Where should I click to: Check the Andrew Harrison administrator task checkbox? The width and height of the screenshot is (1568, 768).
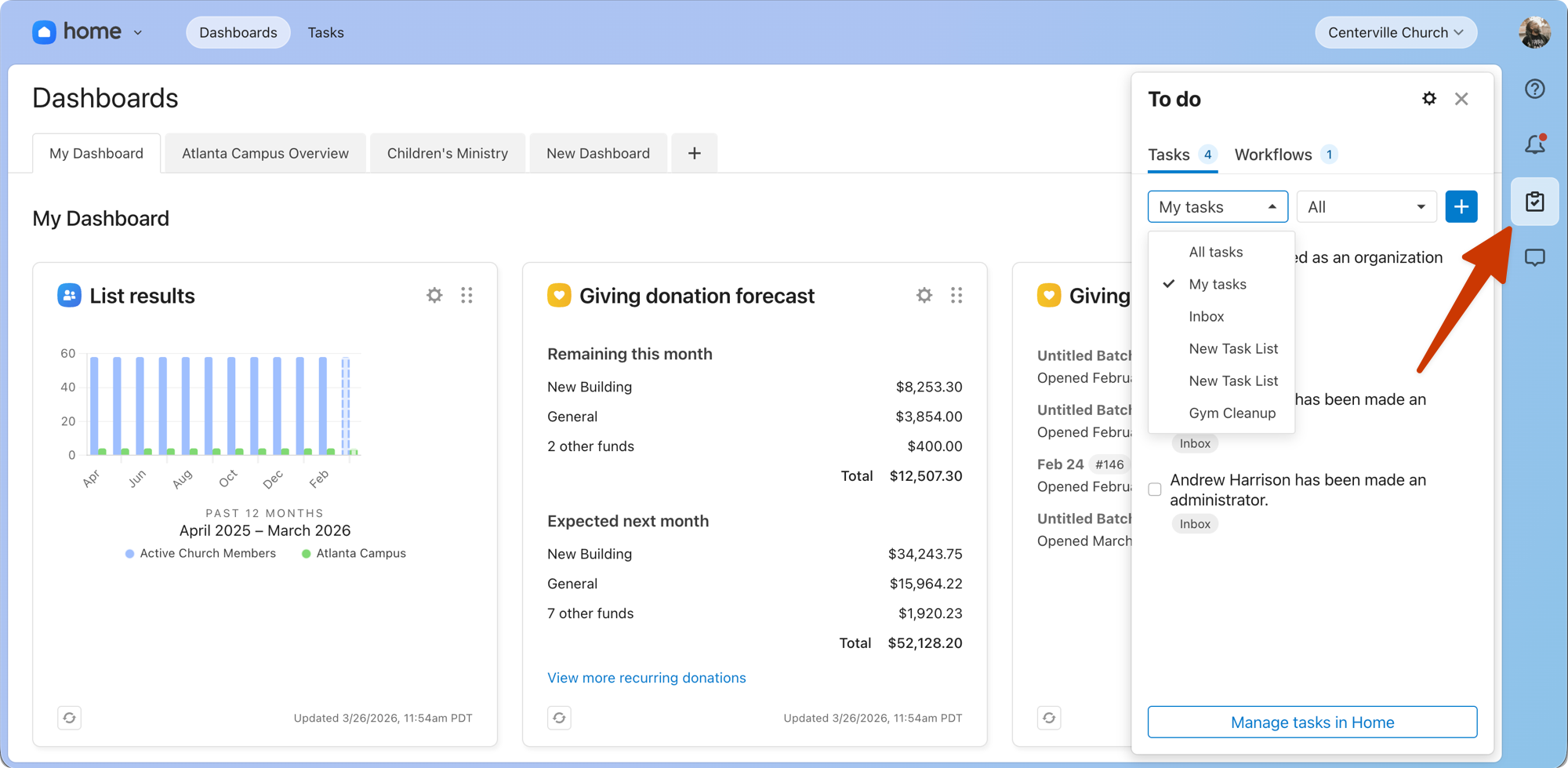(x=1155, y=490)
